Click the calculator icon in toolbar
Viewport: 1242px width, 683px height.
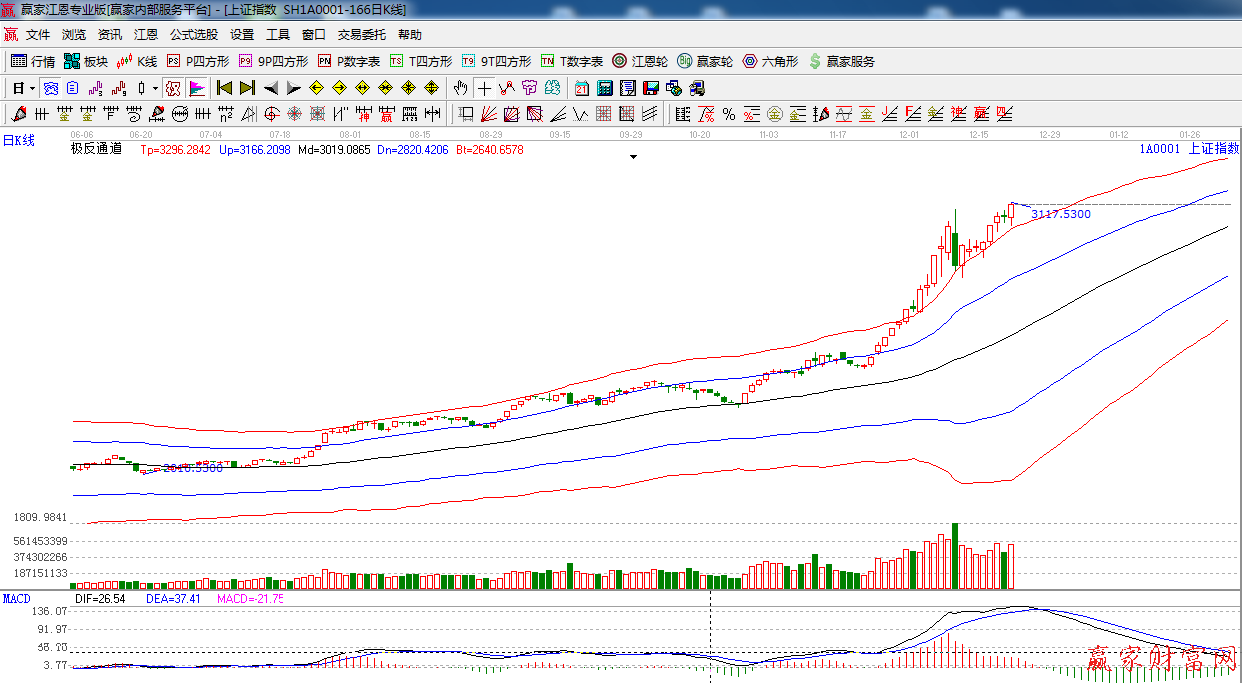click(604, 88)
